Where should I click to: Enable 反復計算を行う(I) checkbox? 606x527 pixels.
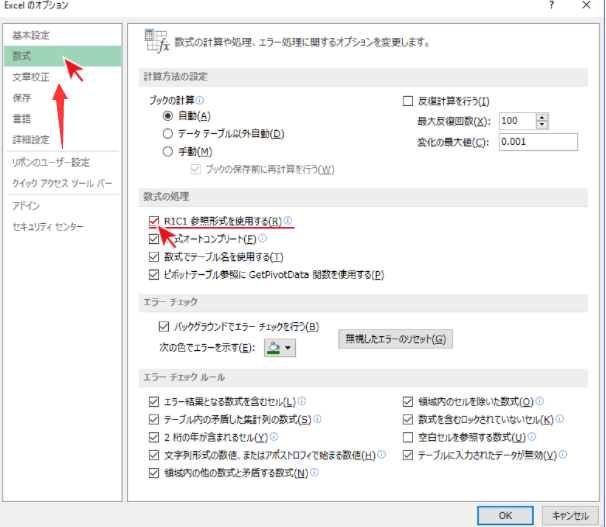point(408,101)
